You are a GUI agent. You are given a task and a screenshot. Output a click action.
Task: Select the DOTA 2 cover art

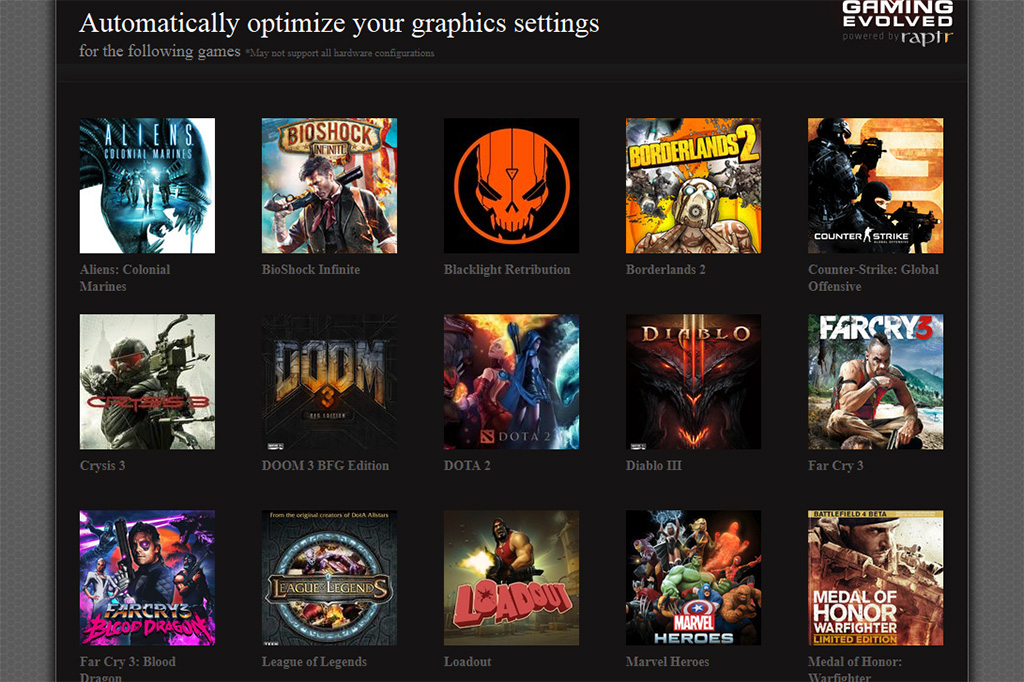pyautogui.click(x=511, y=382)
